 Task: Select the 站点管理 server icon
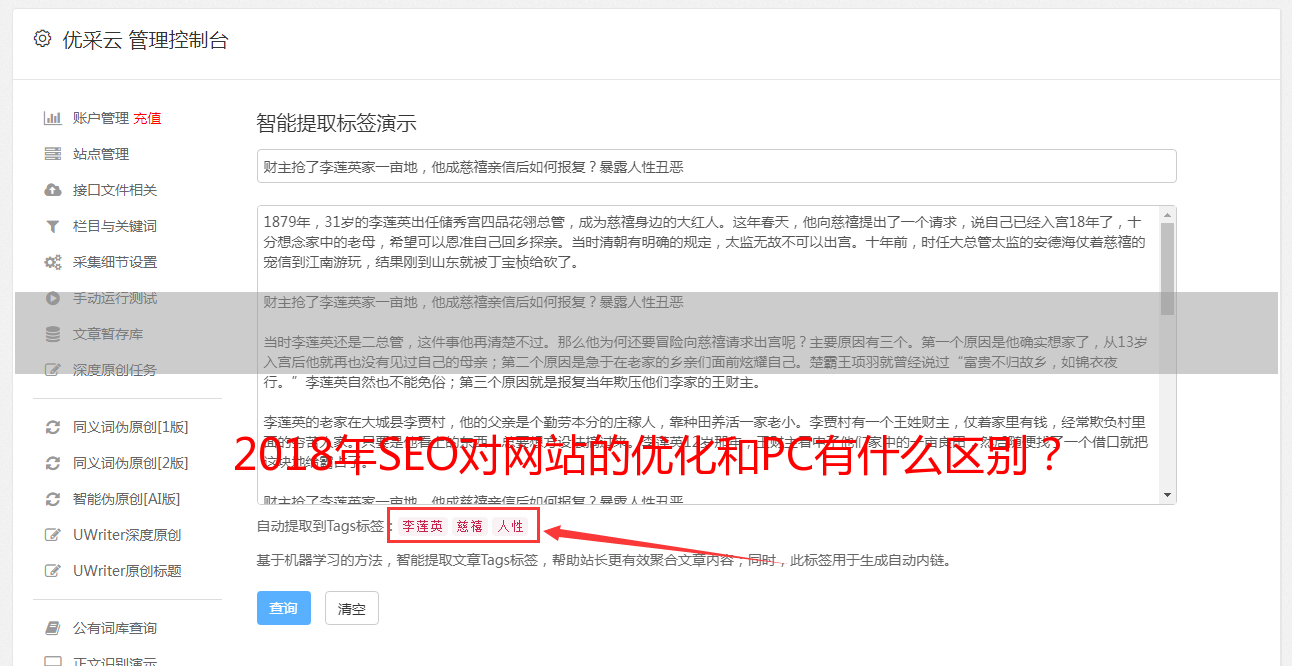click(x=53, y=154)
